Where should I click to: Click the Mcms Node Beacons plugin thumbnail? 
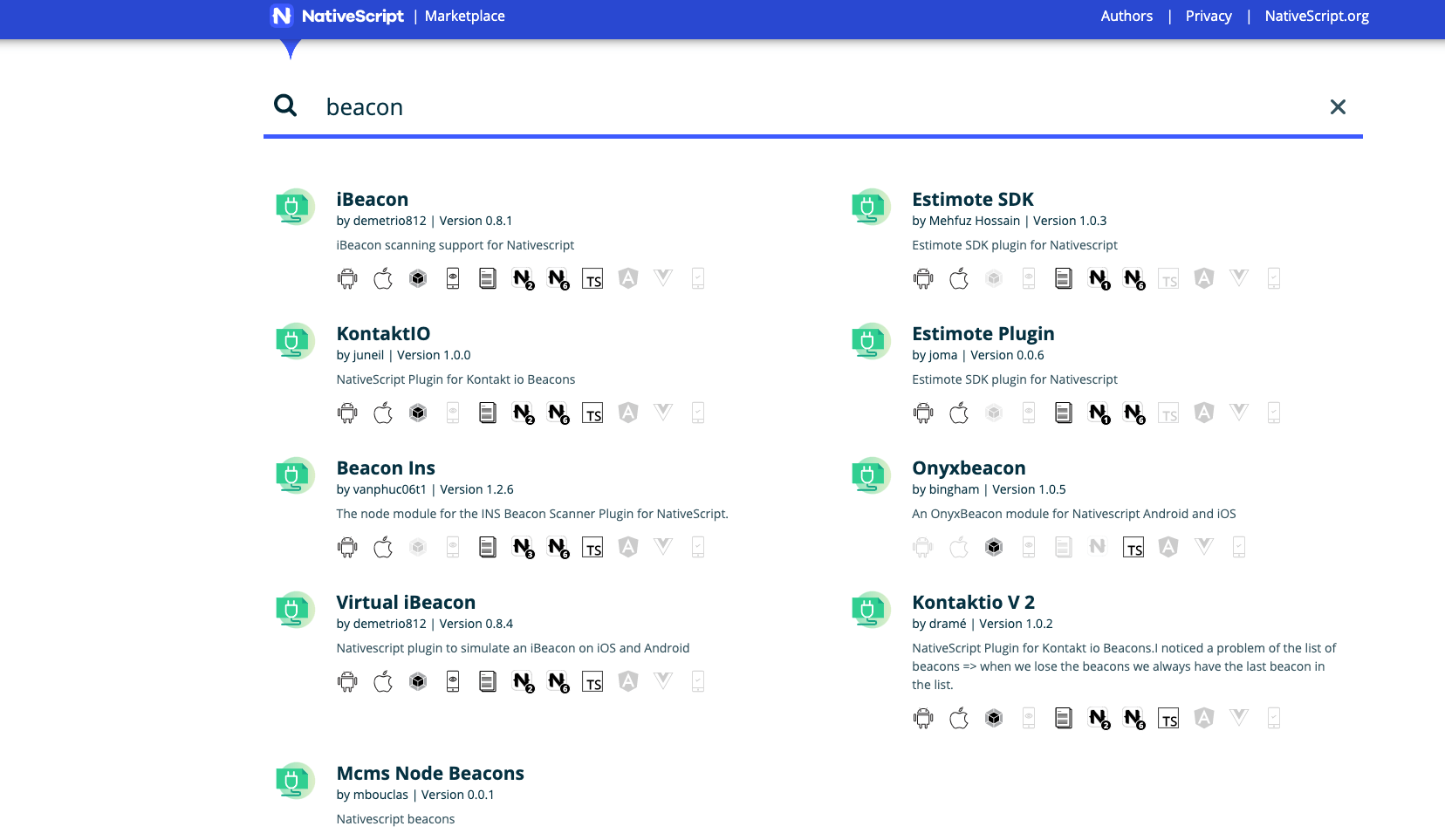pyautogui.click(x=295, y=781)
